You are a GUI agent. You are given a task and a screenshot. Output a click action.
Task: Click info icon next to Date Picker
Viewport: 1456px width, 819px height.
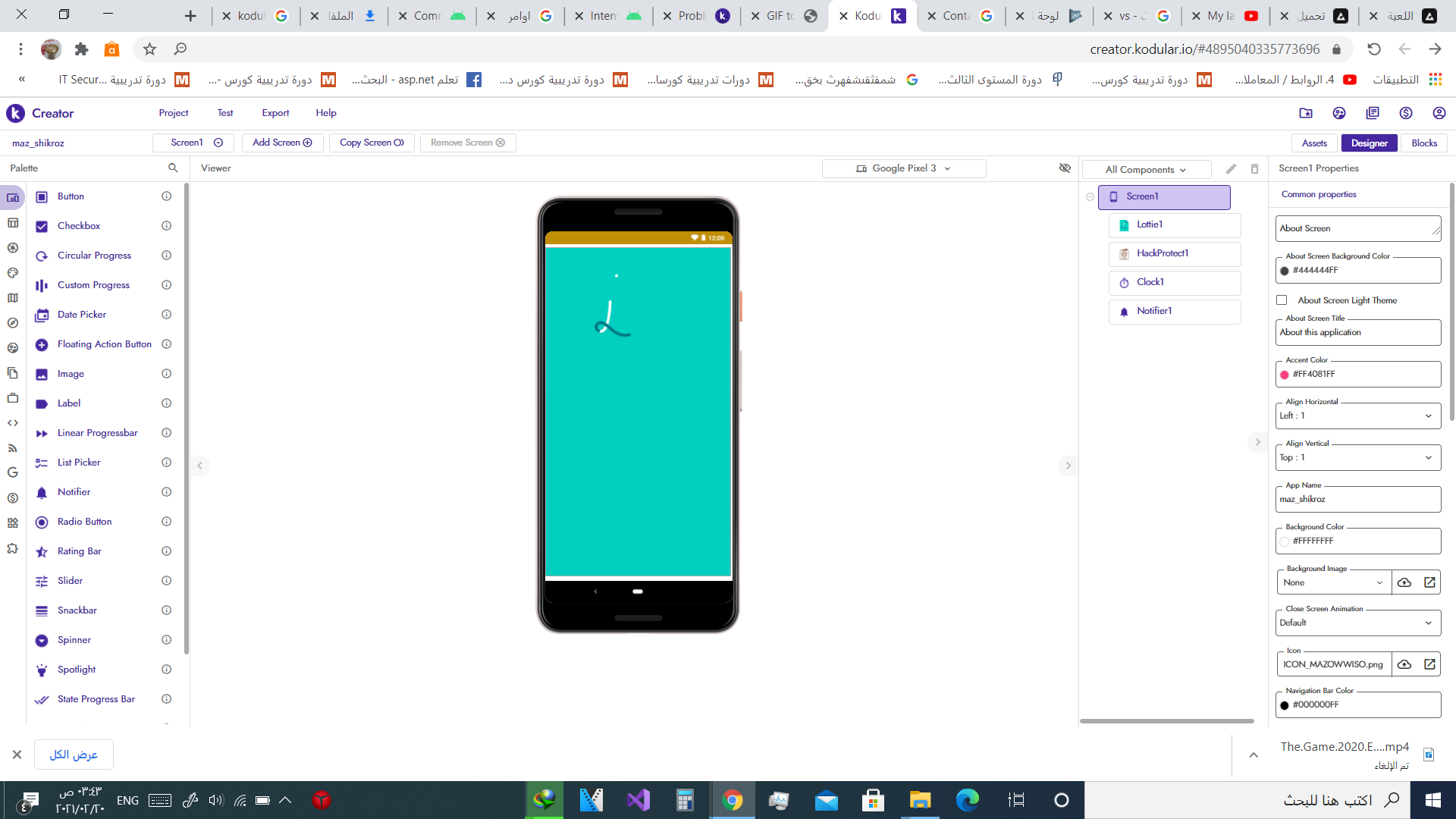point(166,315)
